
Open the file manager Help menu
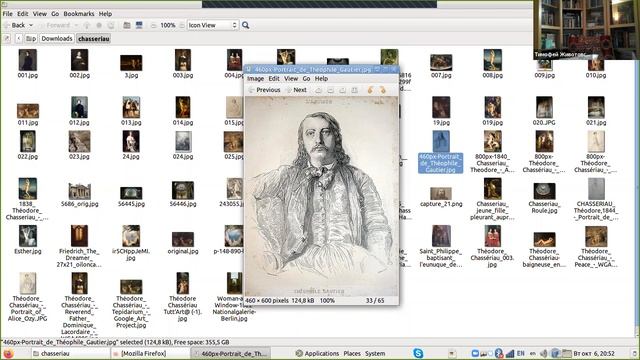(105, 13)
